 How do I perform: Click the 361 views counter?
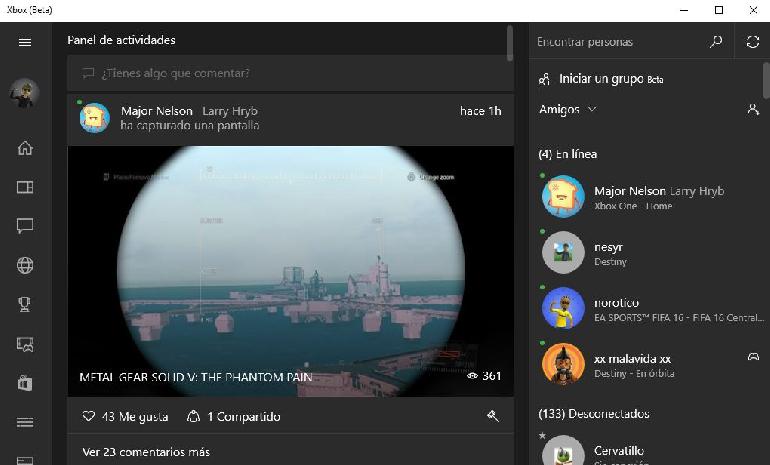click(484, 376)
